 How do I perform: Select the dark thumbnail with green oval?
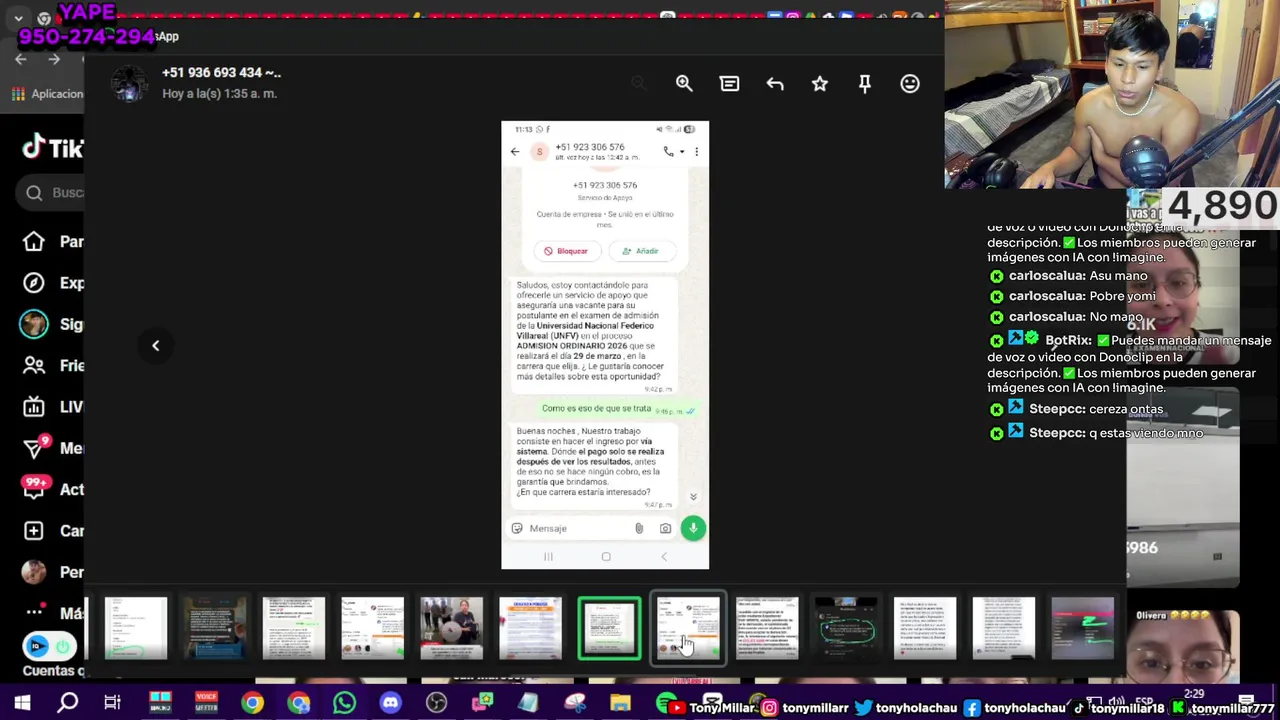tap(846, 628)
